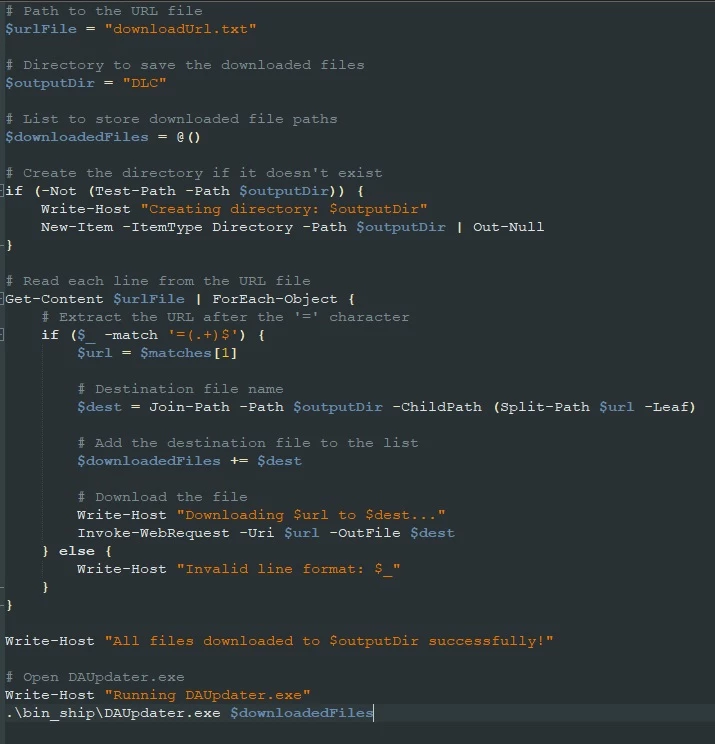Click the comment '# Destination file name'
This screenshot has height=744, width=715.
[180, 390]
